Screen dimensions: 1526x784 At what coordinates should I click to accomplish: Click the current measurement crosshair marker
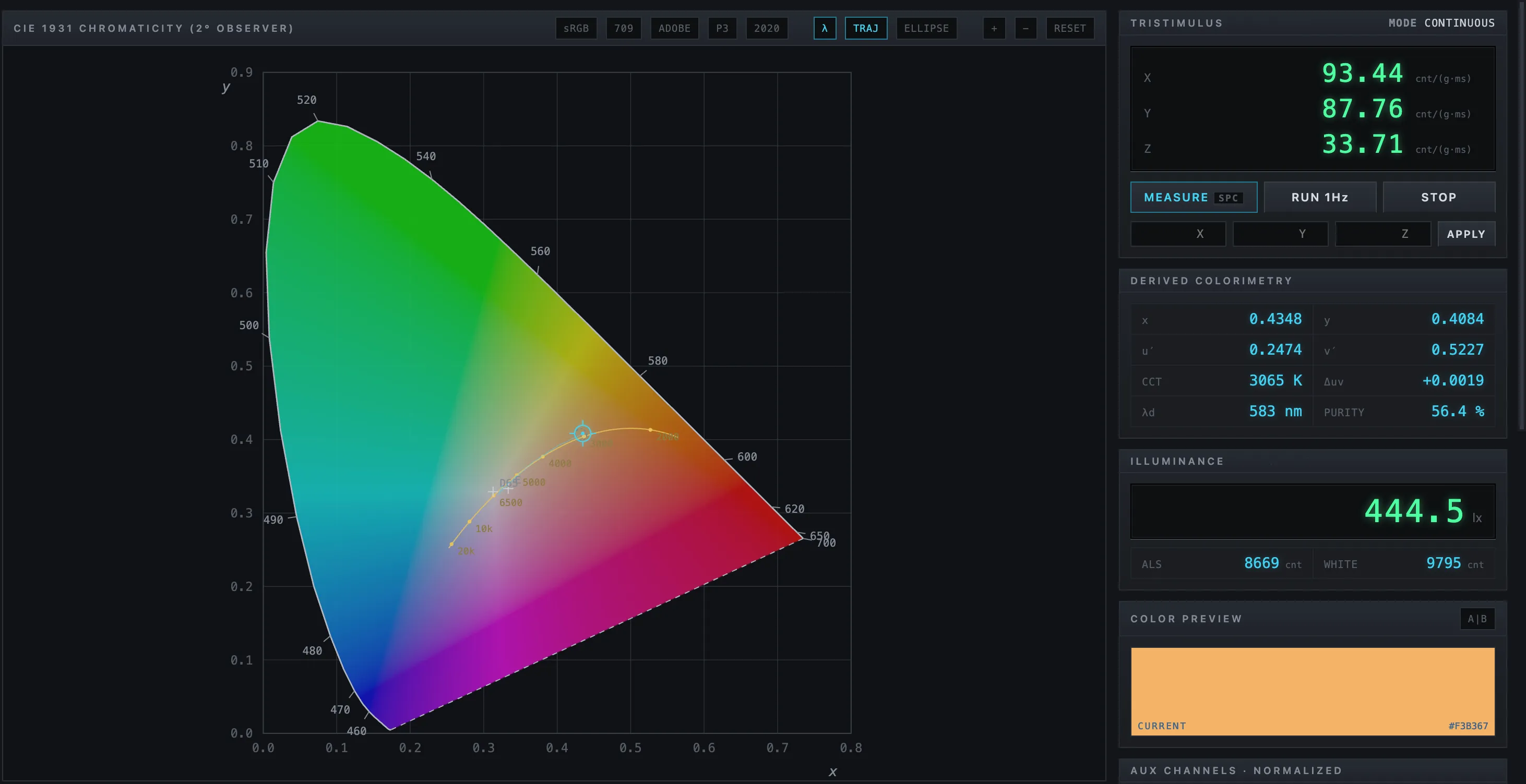coord(583,433)
